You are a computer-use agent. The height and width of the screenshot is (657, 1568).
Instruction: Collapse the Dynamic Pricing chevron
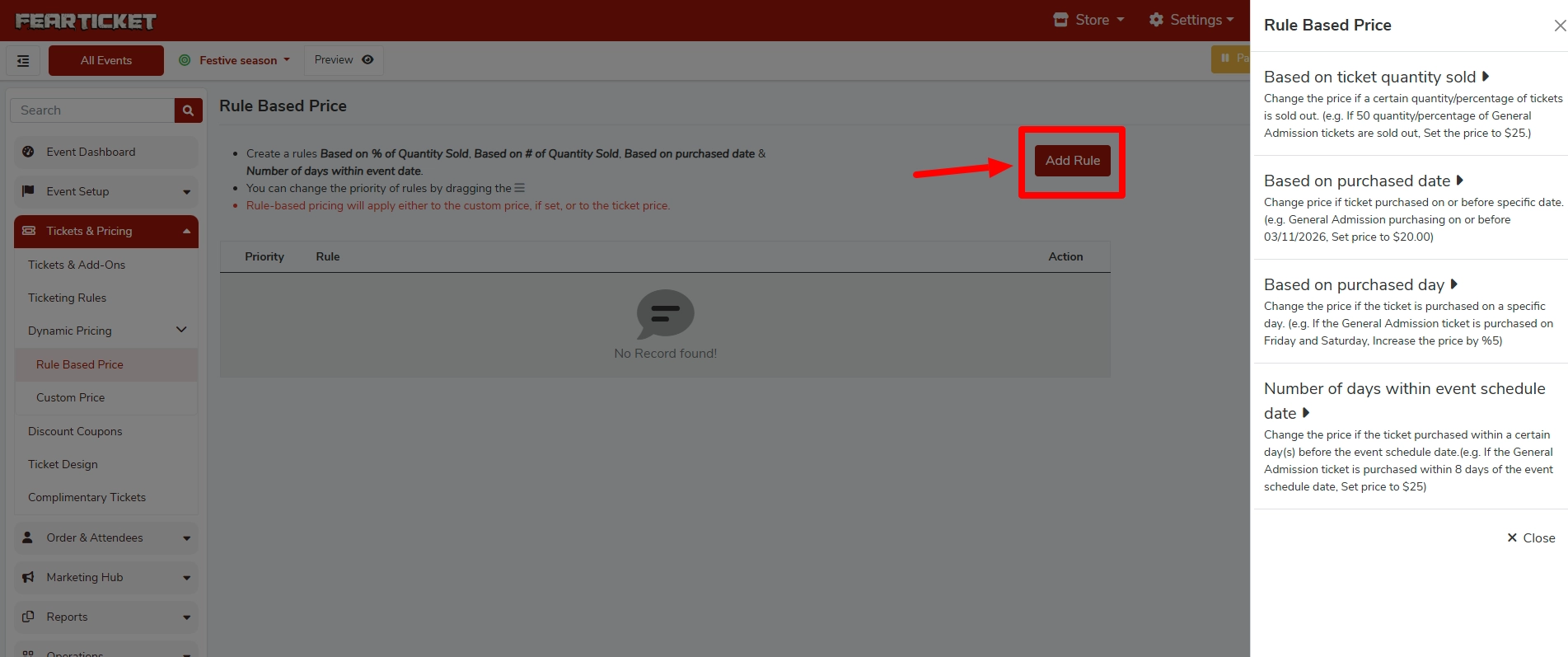181,330
